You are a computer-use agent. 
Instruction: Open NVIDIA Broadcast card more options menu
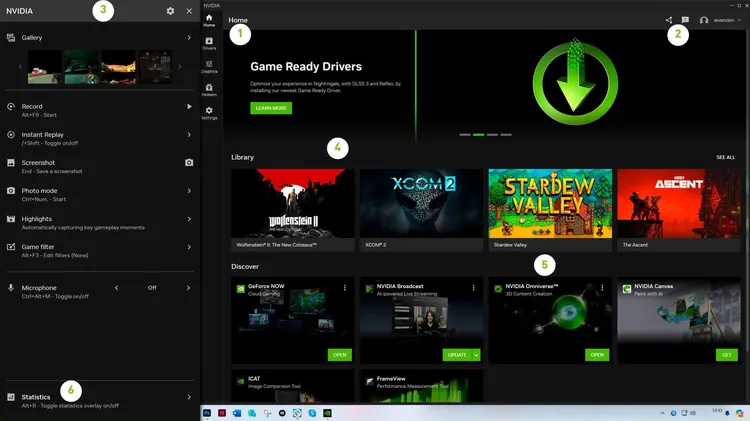(x=474, y=288)
